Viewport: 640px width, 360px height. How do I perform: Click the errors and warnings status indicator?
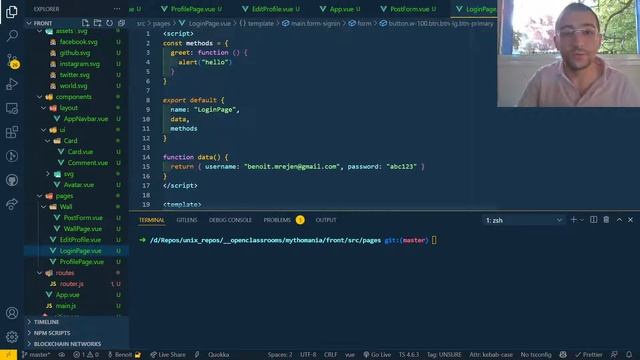point(86,355)
